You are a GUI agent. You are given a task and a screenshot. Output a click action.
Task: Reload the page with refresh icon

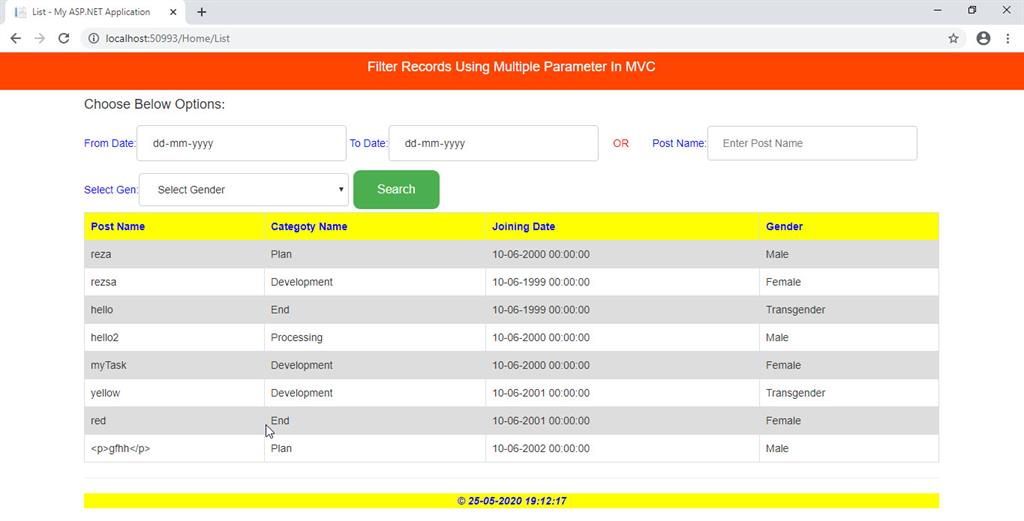tap(63, 39)
